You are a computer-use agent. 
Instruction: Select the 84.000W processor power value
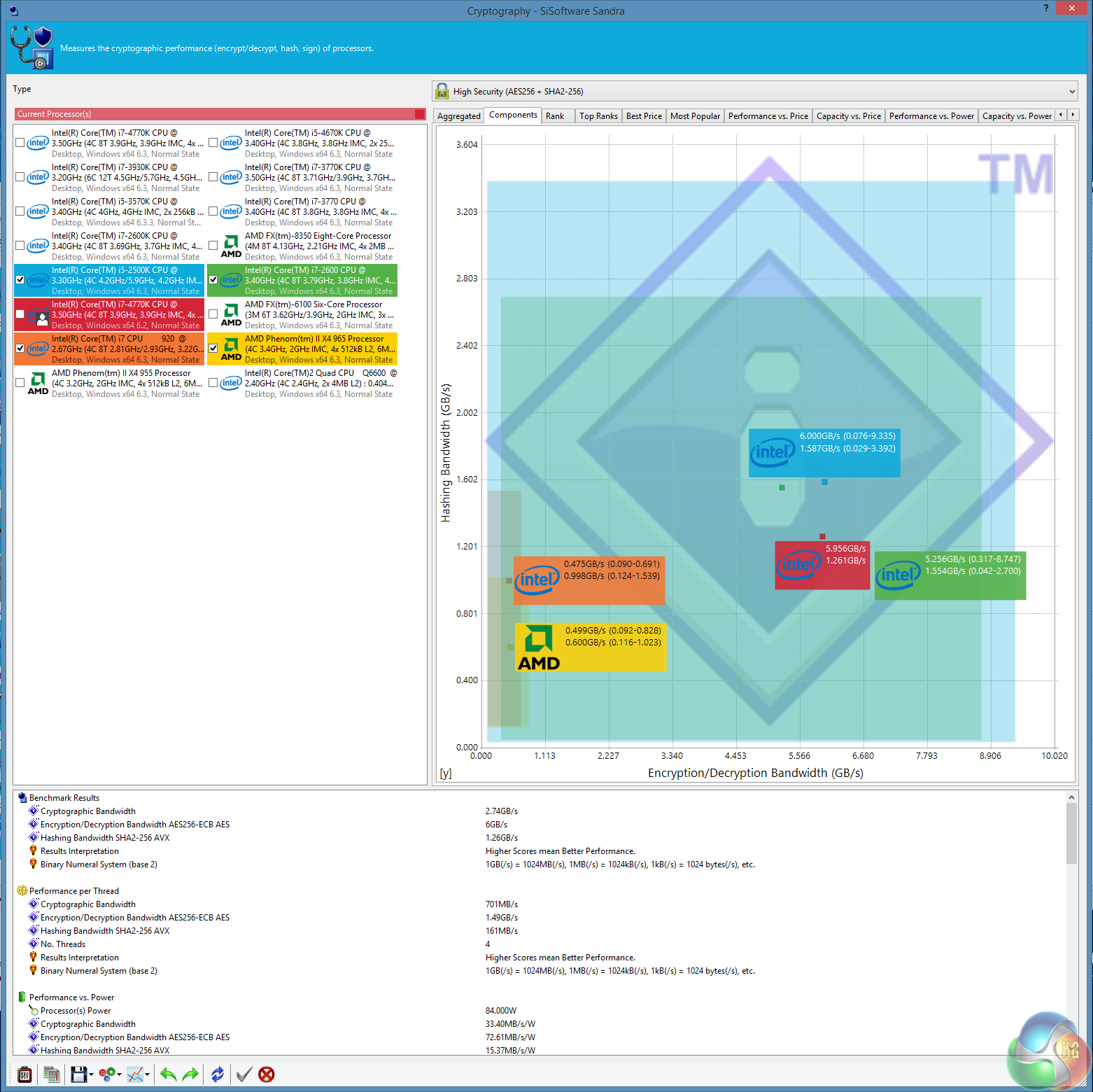tap(501, 1011)
